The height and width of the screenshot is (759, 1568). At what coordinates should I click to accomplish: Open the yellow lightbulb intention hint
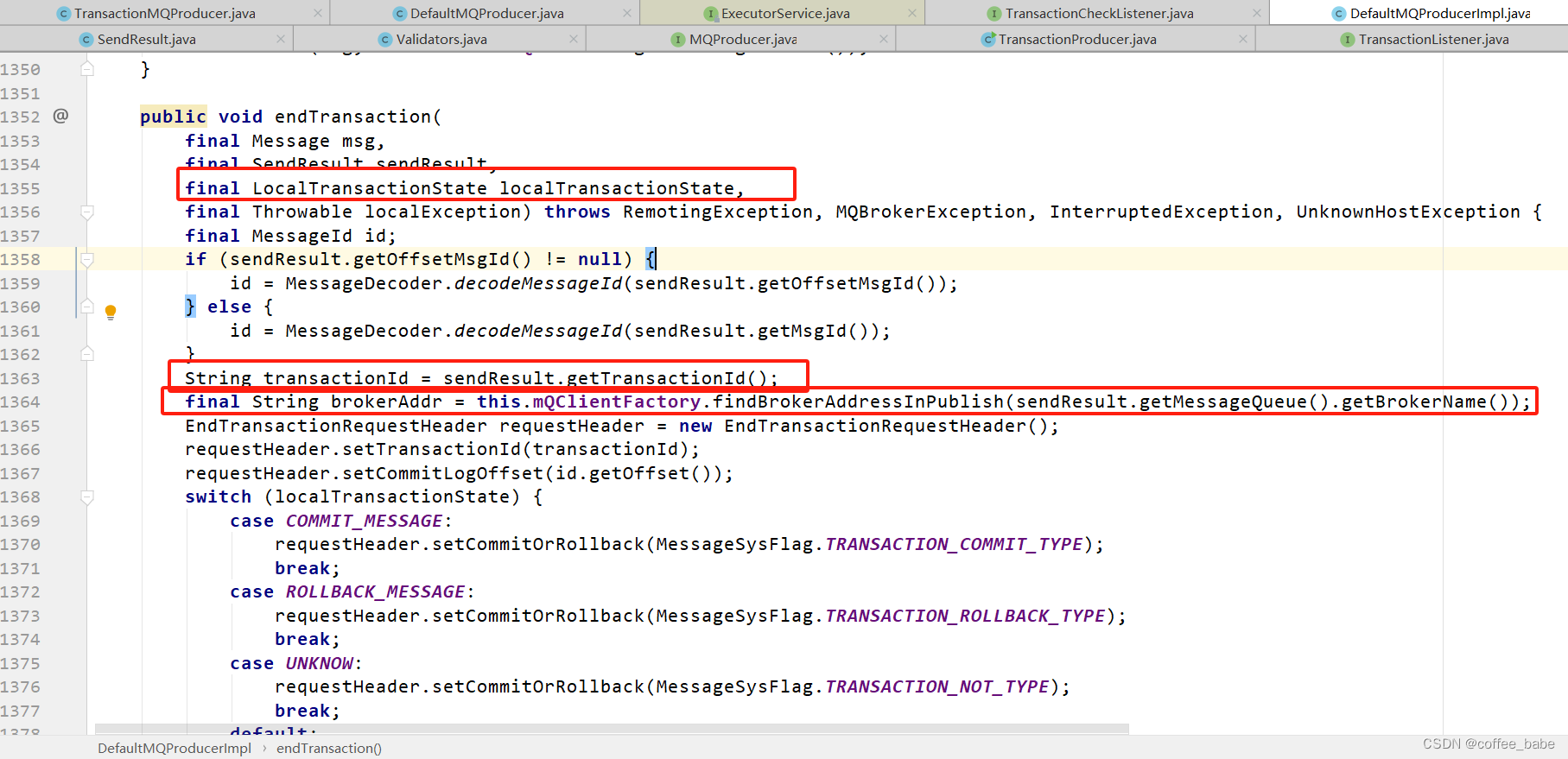[x=111, y=312]
